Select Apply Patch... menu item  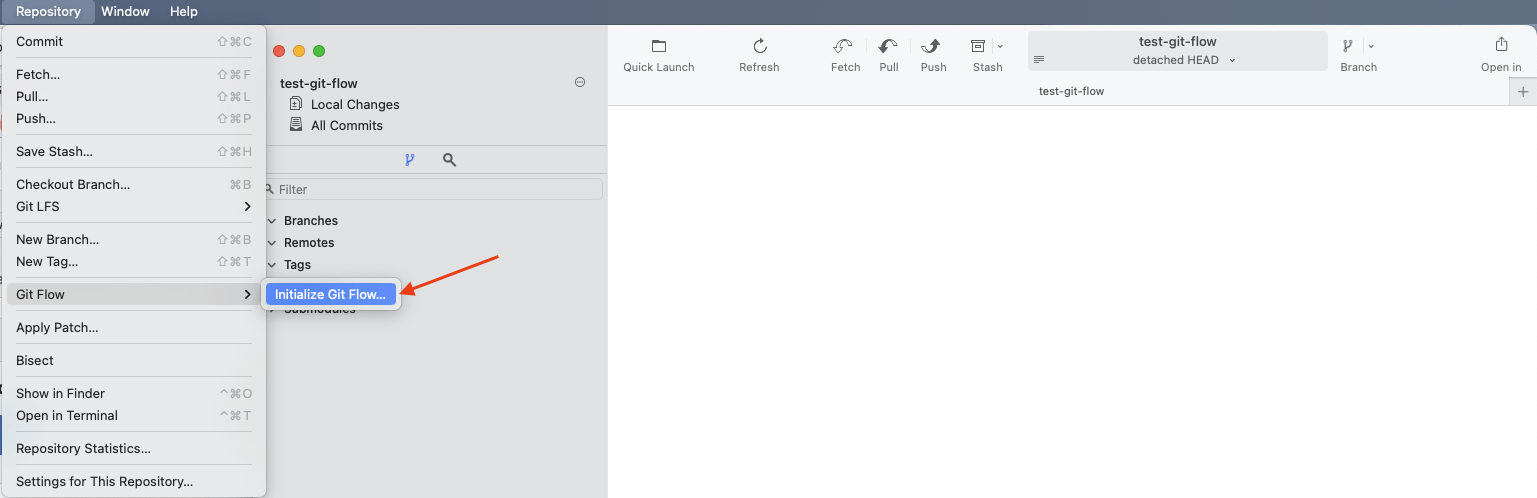pyautogui.click(x=134, y=328)
